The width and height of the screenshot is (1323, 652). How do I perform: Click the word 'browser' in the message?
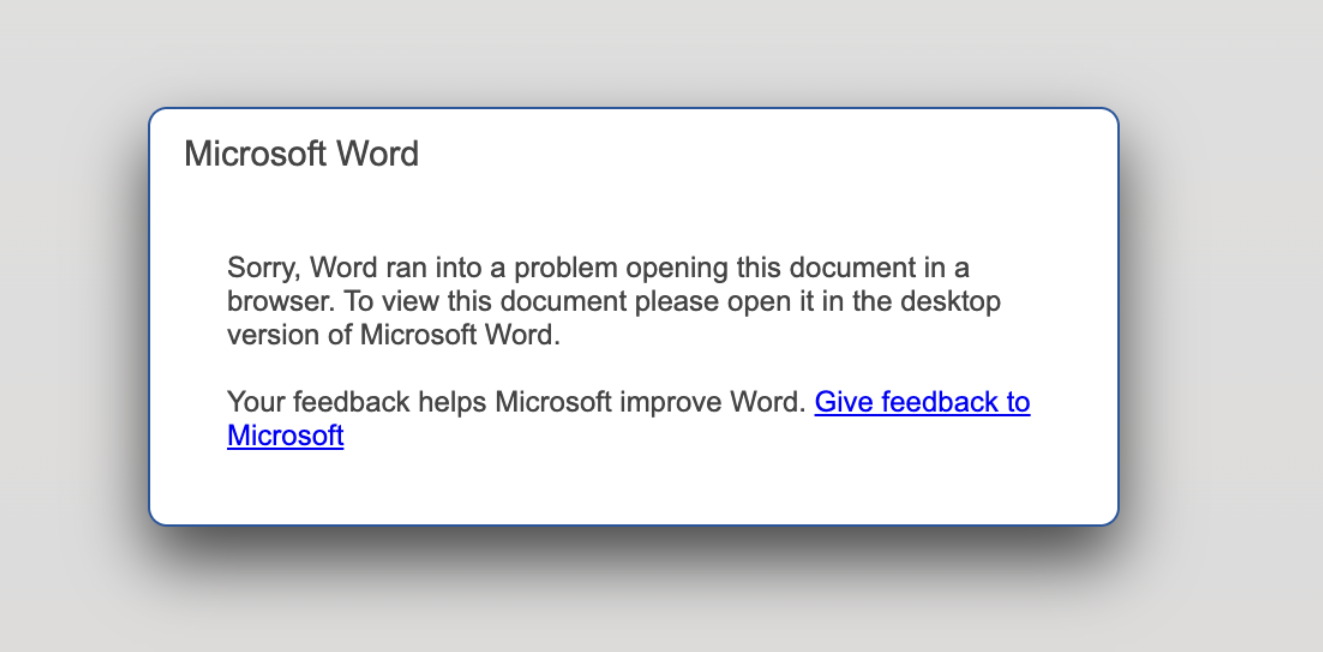(x=281, y=301)
